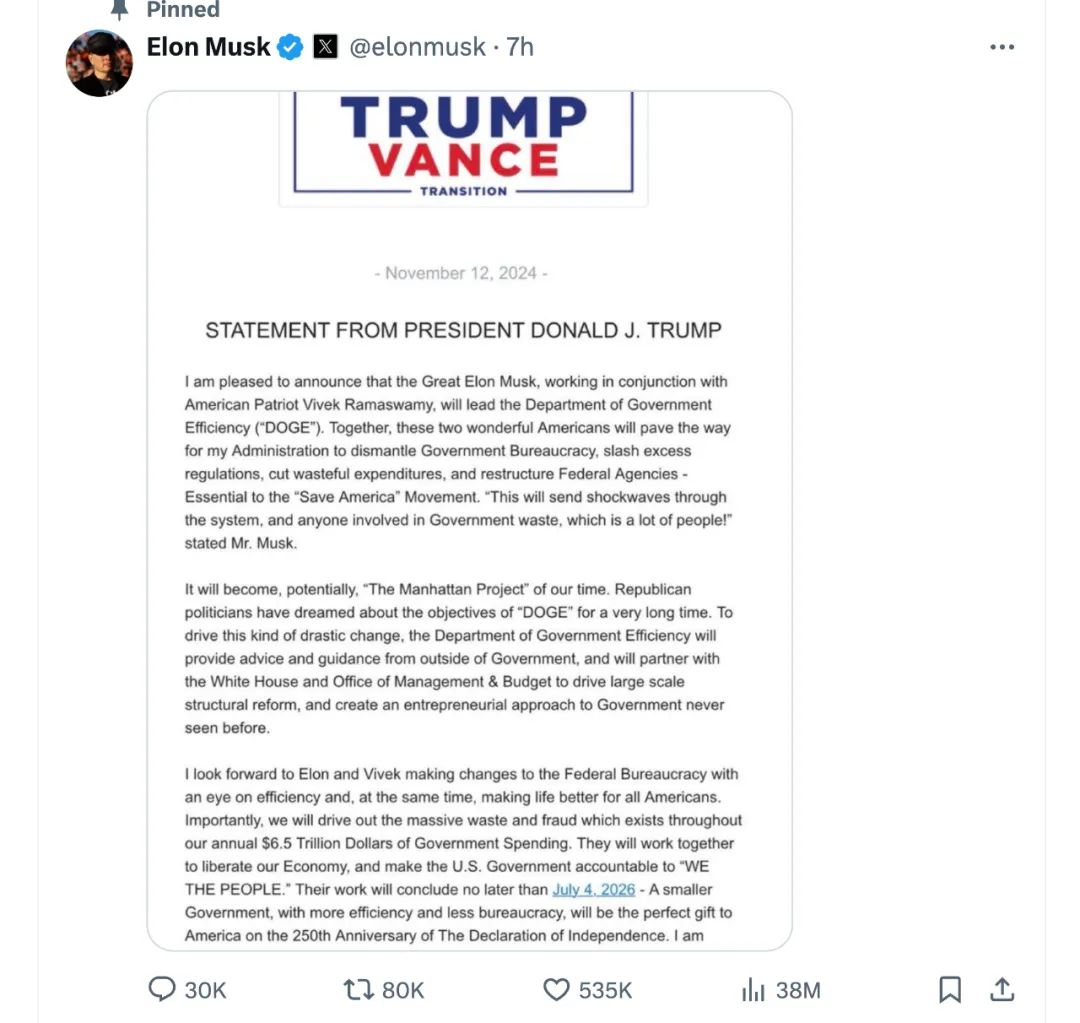Click the reply speech bubble icon
The width and height of the screenshot is (1080, 1023).
(161, 989)
